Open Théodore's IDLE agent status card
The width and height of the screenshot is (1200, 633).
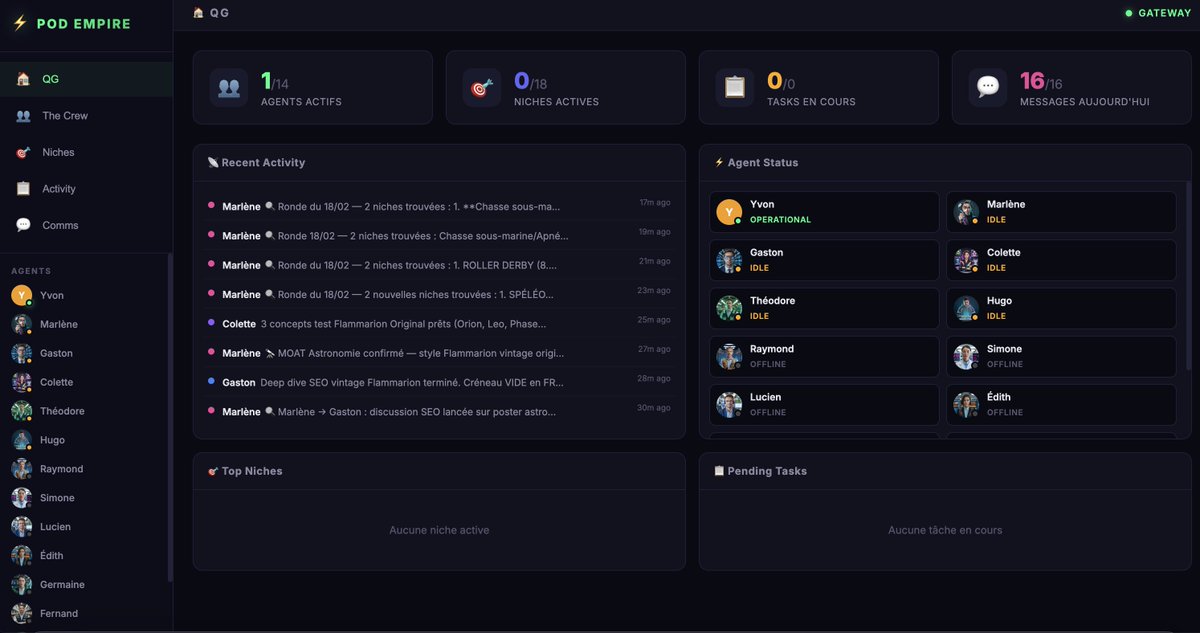click(x=824, y=308)
